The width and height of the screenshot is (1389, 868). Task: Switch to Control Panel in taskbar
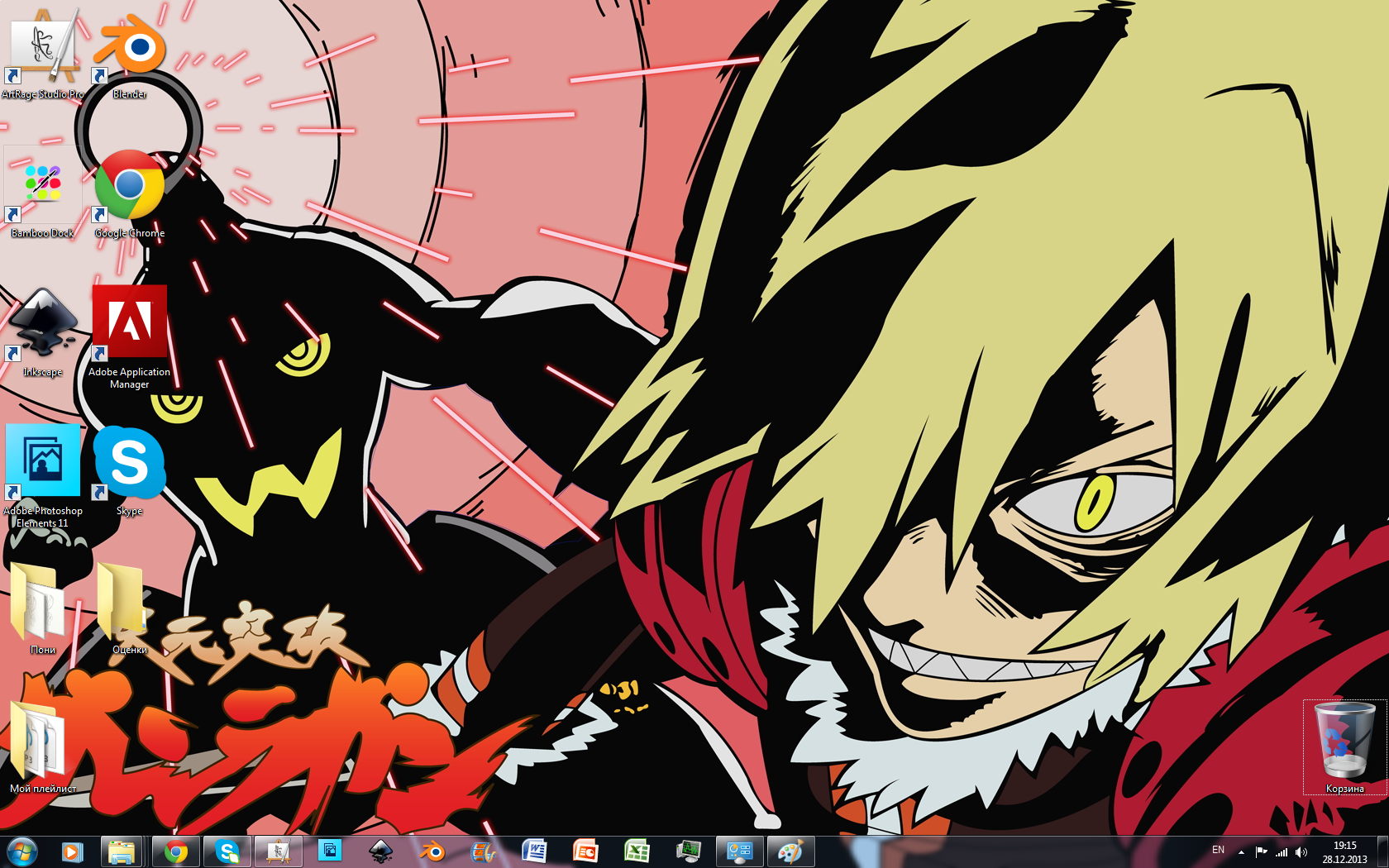(x=739, y=851)
